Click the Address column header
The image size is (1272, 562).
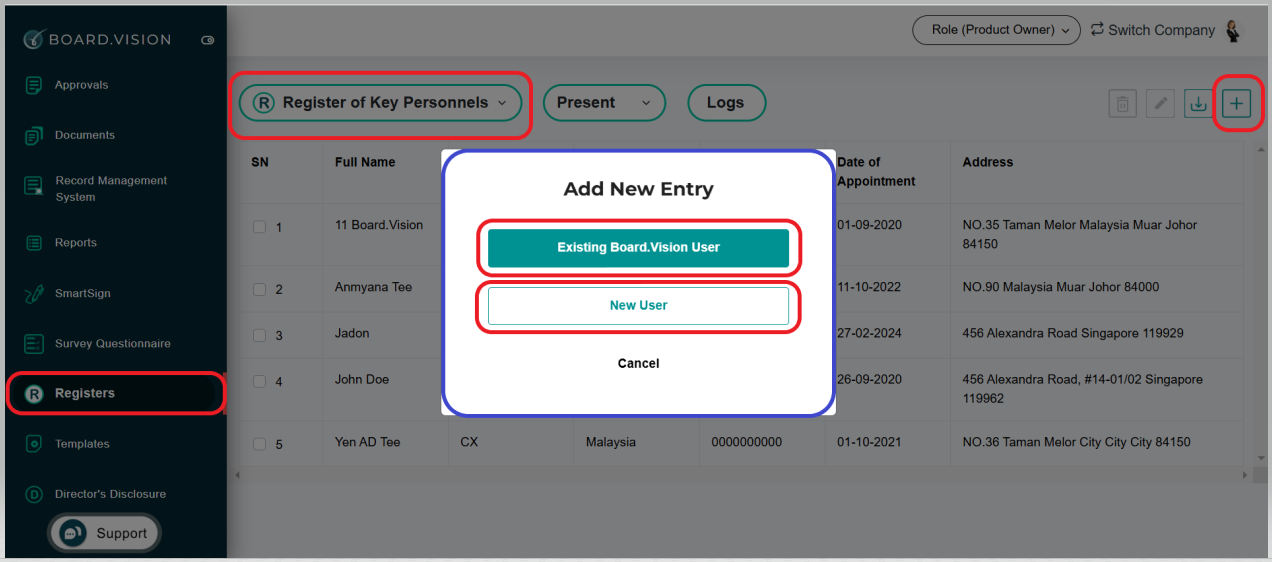(988, 162)
